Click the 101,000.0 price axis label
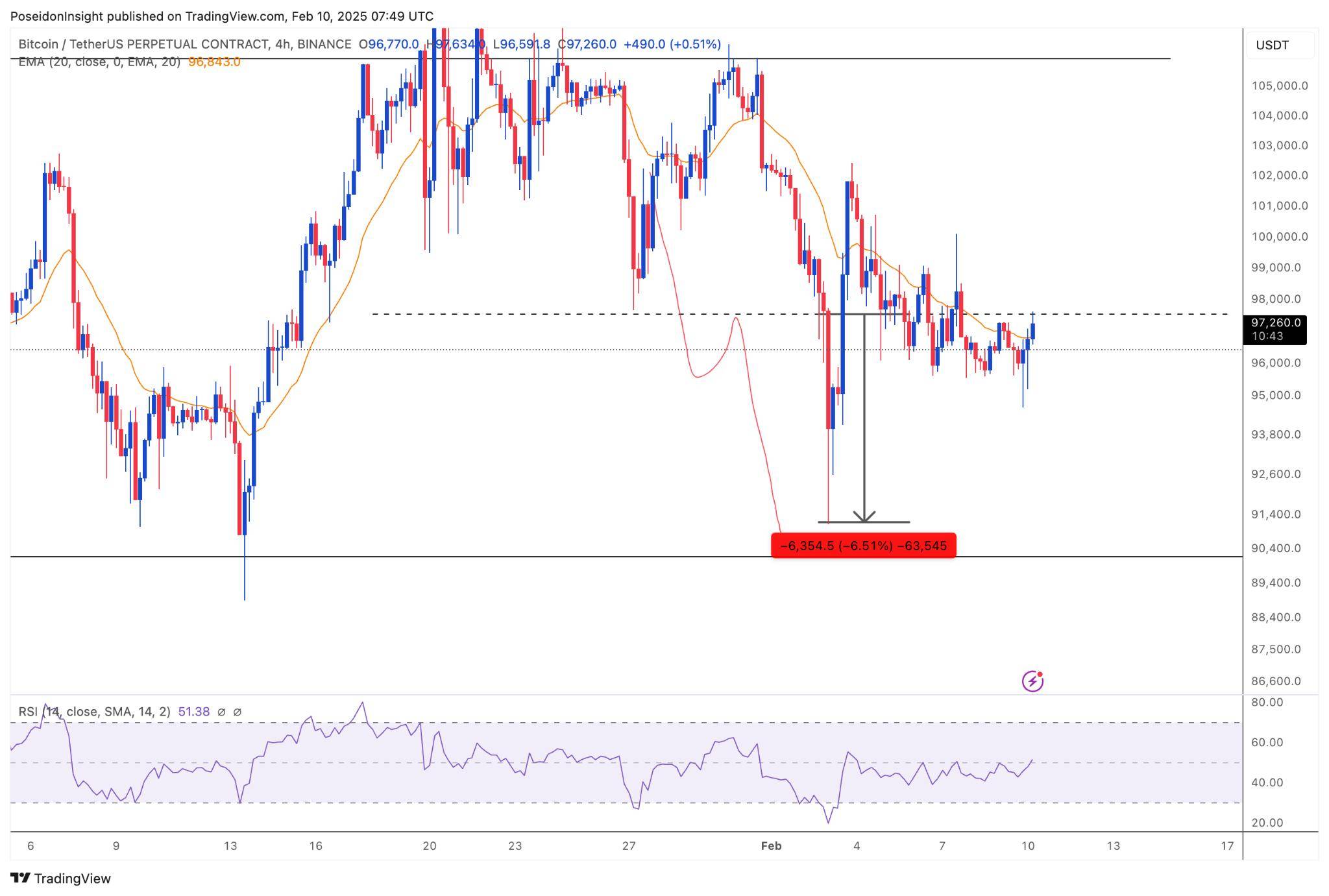Image resolution: width=1329 pixels, height=896 pixels. 1280,206
